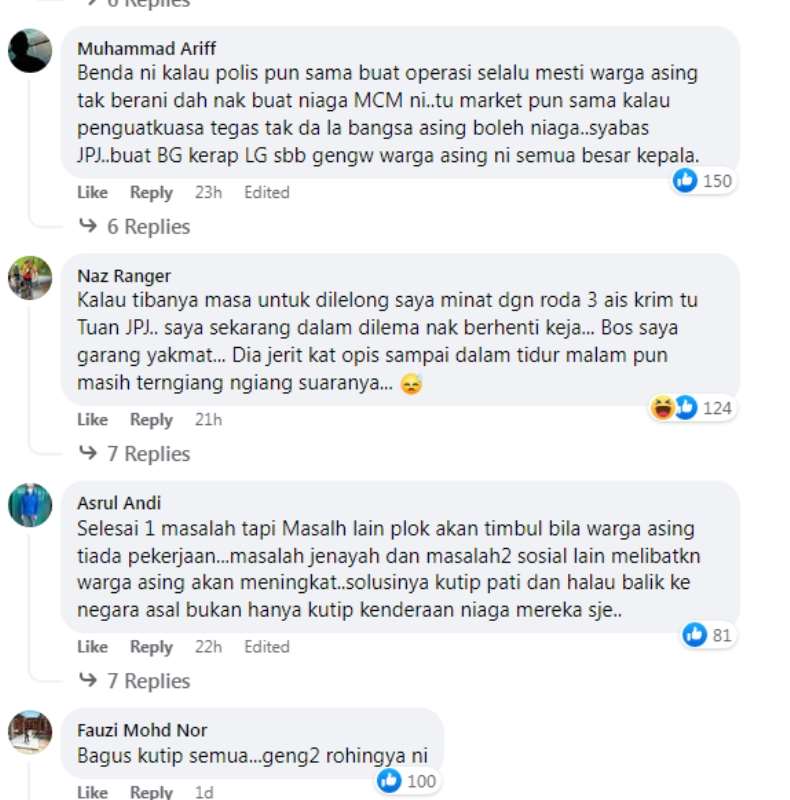Click the 23h timestamp on Ariff's comment
This screenshot has width=790, height=800.
(x=208, y=192)
